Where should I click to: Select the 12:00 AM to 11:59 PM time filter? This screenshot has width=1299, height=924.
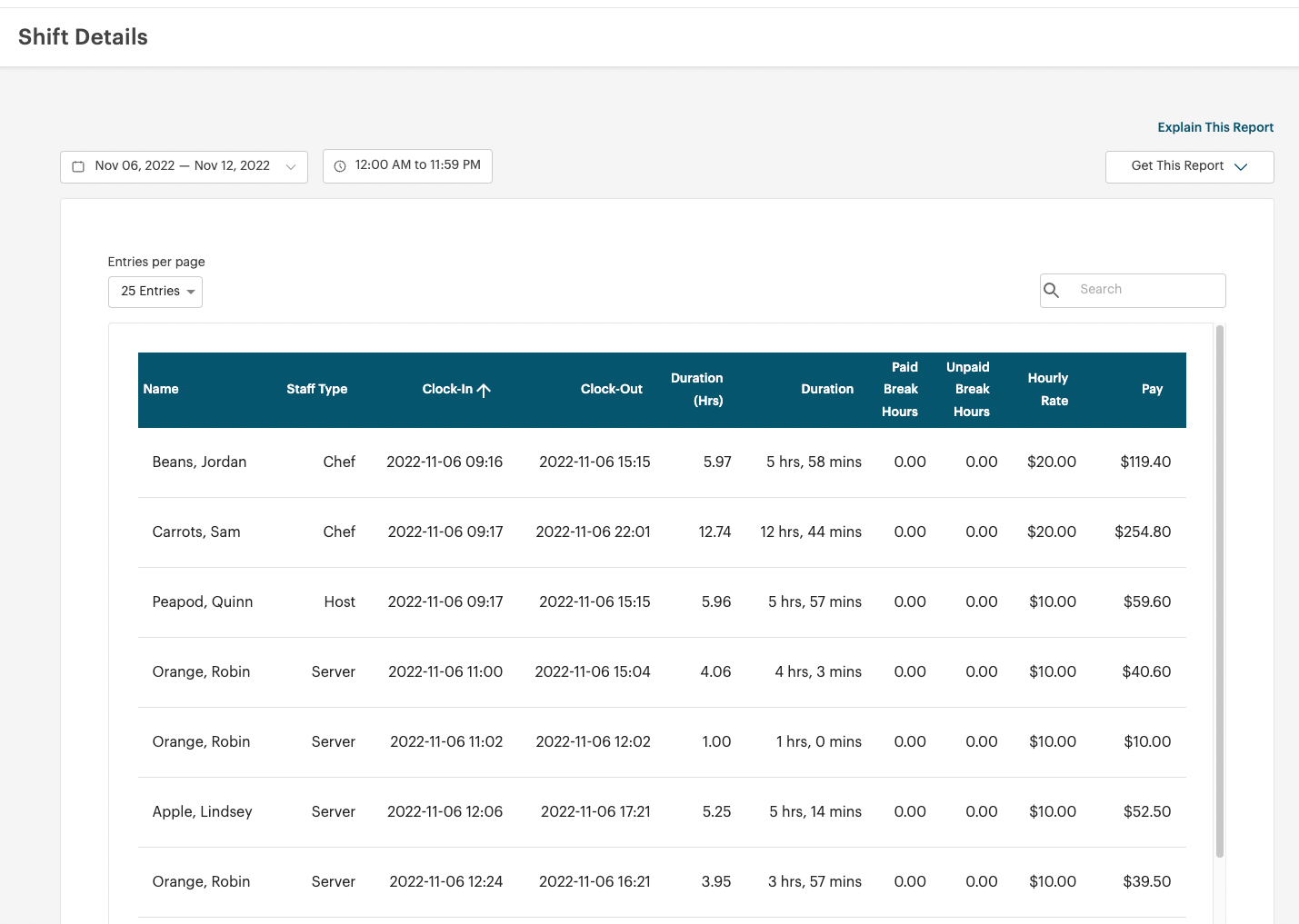point(407,165)
